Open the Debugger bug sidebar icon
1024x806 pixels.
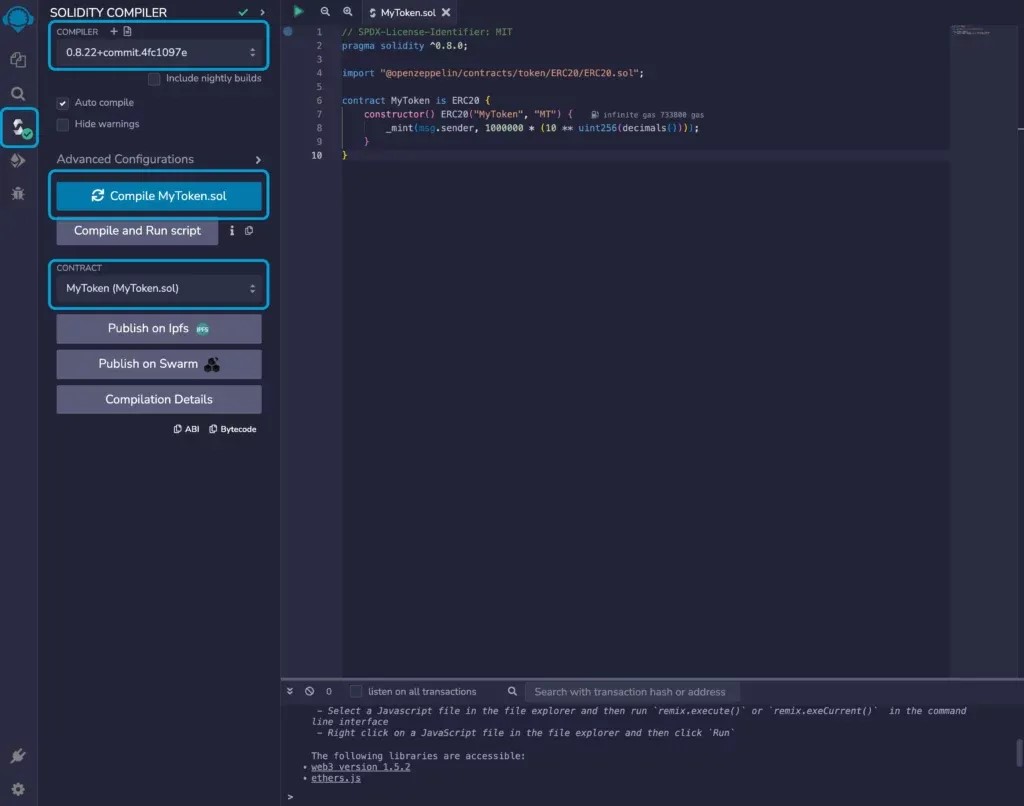(x=18, y=193)
